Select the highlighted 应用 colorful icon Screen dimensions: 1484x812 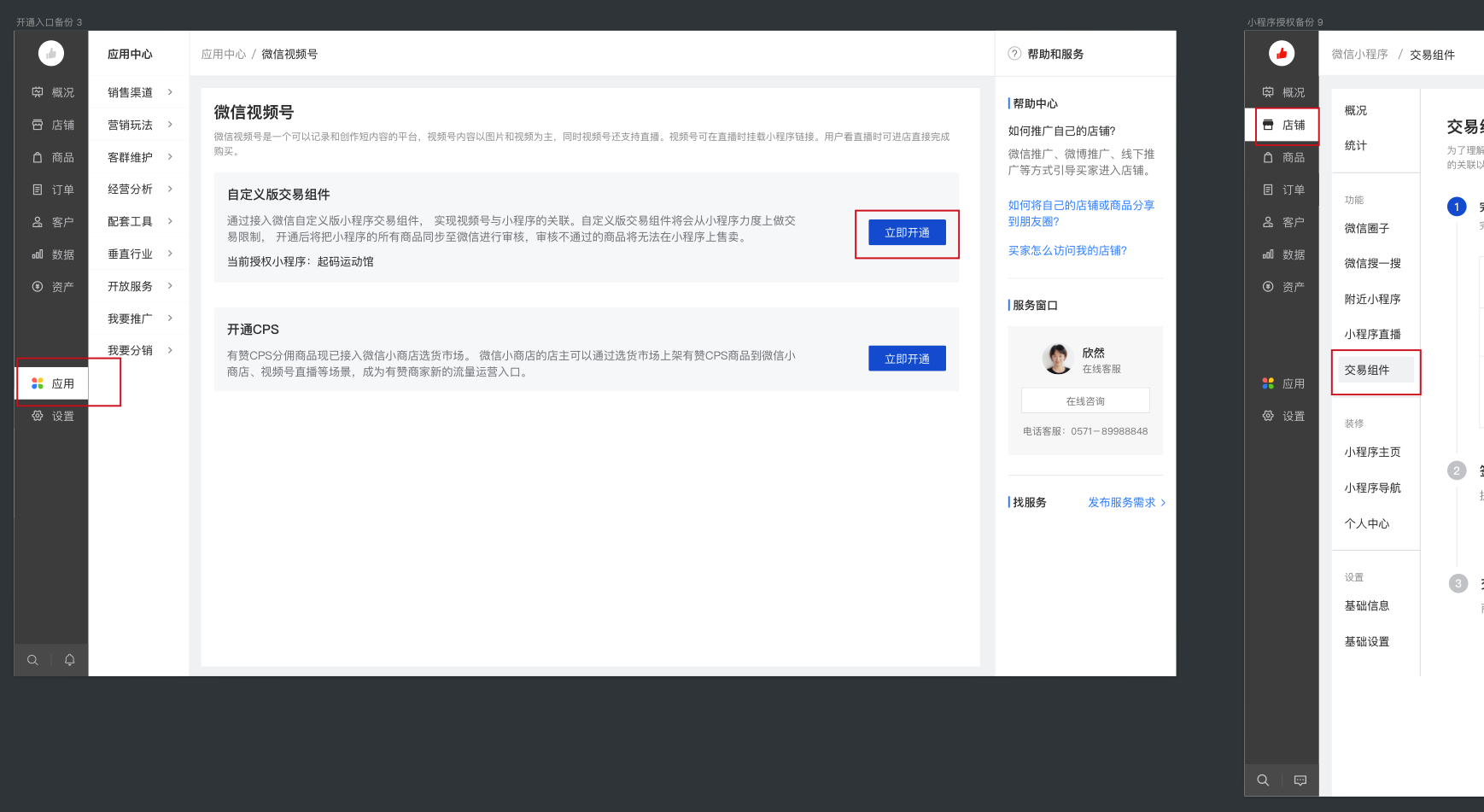click(x=38, y=383)
